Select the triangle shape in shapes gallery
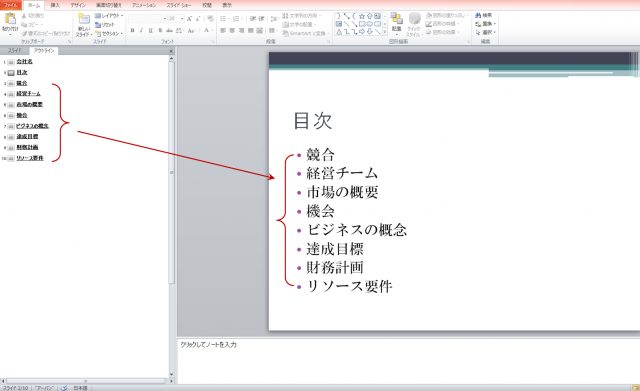Image resolution: width=640 pixels, height=391 pixels. (x=338, y=31)
